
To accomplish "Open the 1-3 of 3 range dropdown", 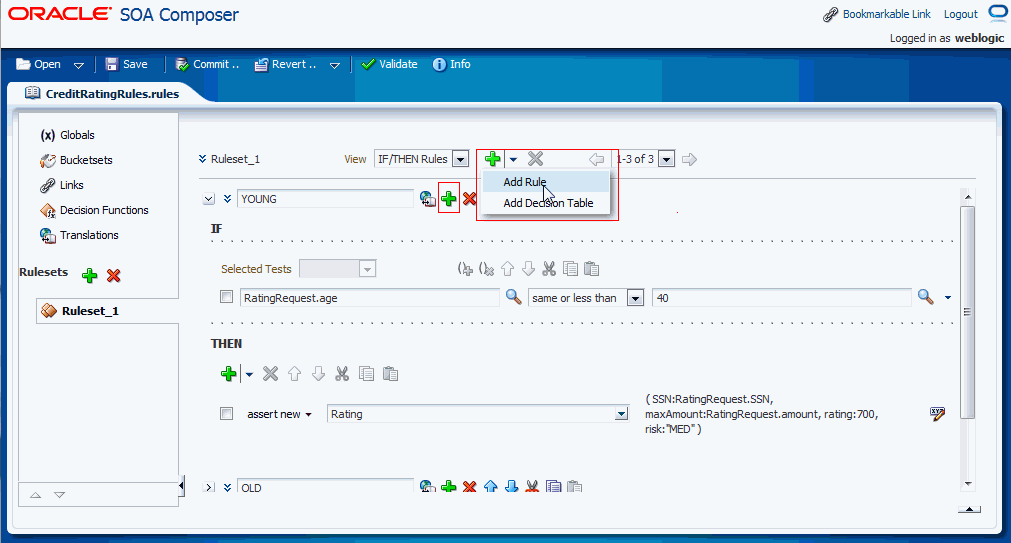I will pyautogui.click(x=667, y=159).
